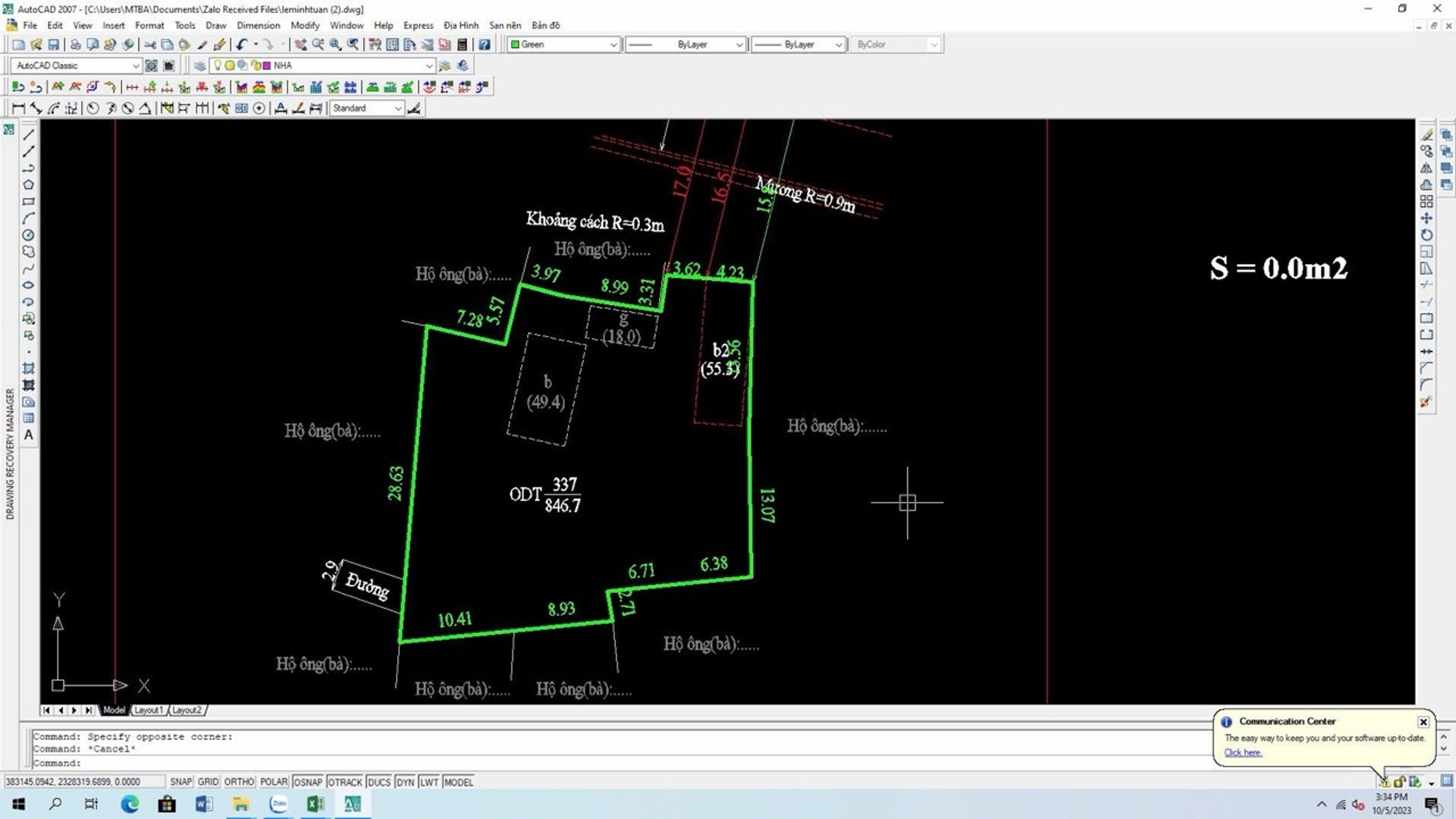The height and width of the screenshot is (819, 1456).
Task: Click the Linear dimension icon
Action: 19,108
